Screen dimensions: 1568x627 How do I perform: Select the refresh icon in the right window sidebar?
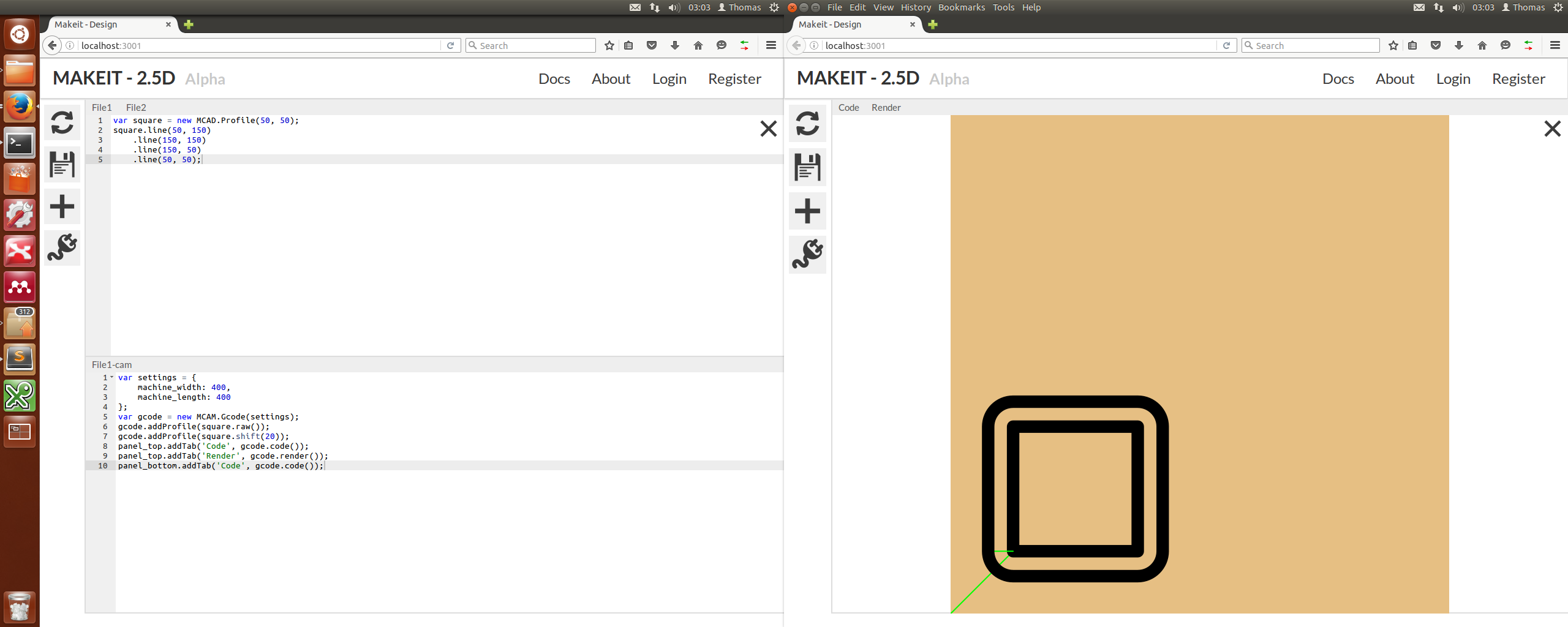807,123
